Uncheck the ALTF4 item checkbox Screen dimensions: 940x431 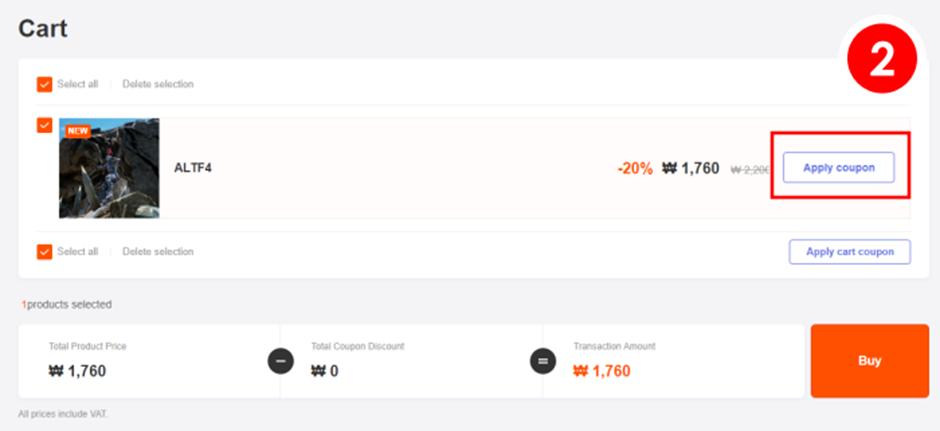(44, 125)
